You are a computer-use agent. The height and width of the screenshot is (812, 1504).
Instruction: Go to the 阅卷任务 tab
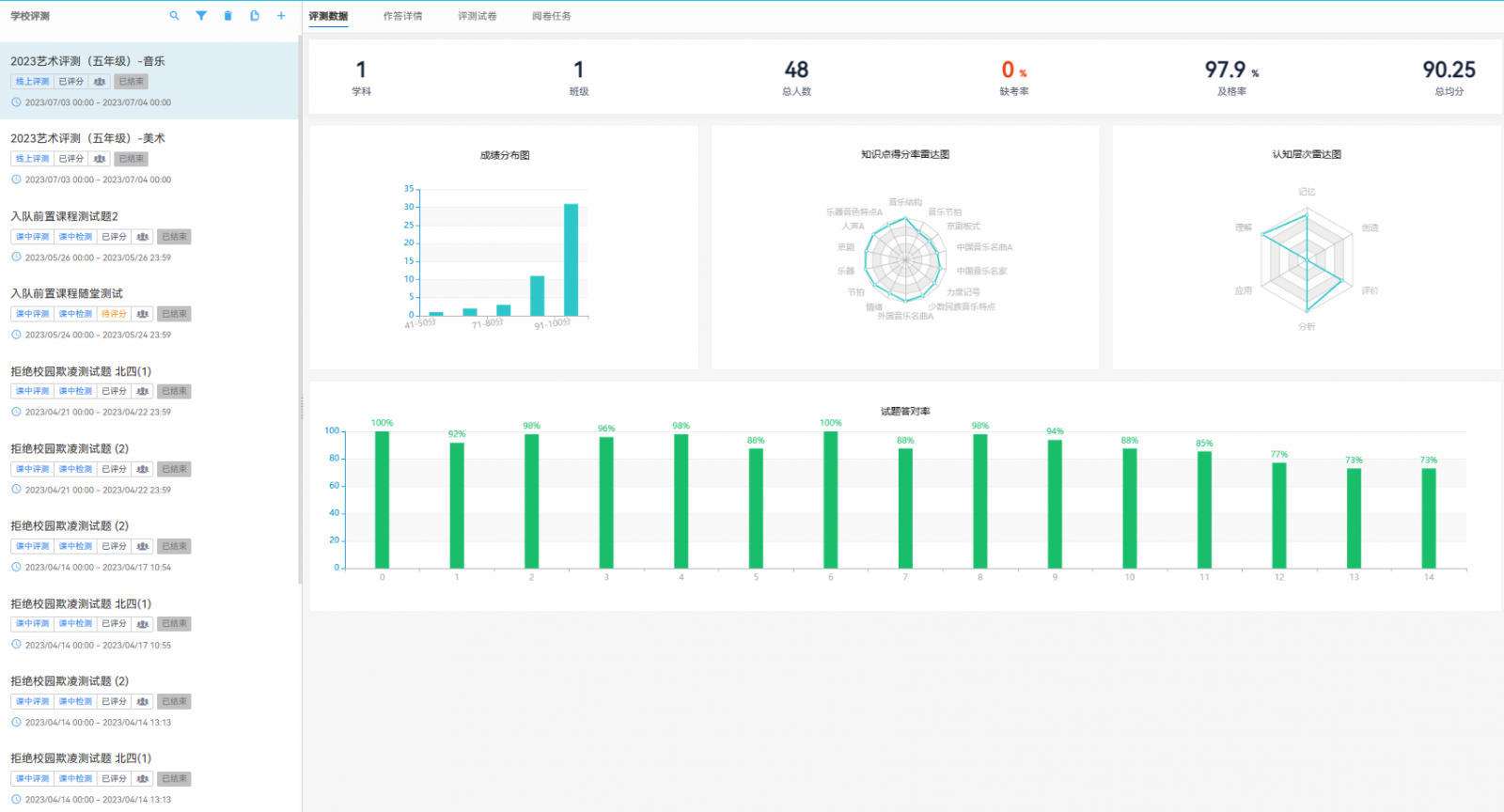pos(551,16)
